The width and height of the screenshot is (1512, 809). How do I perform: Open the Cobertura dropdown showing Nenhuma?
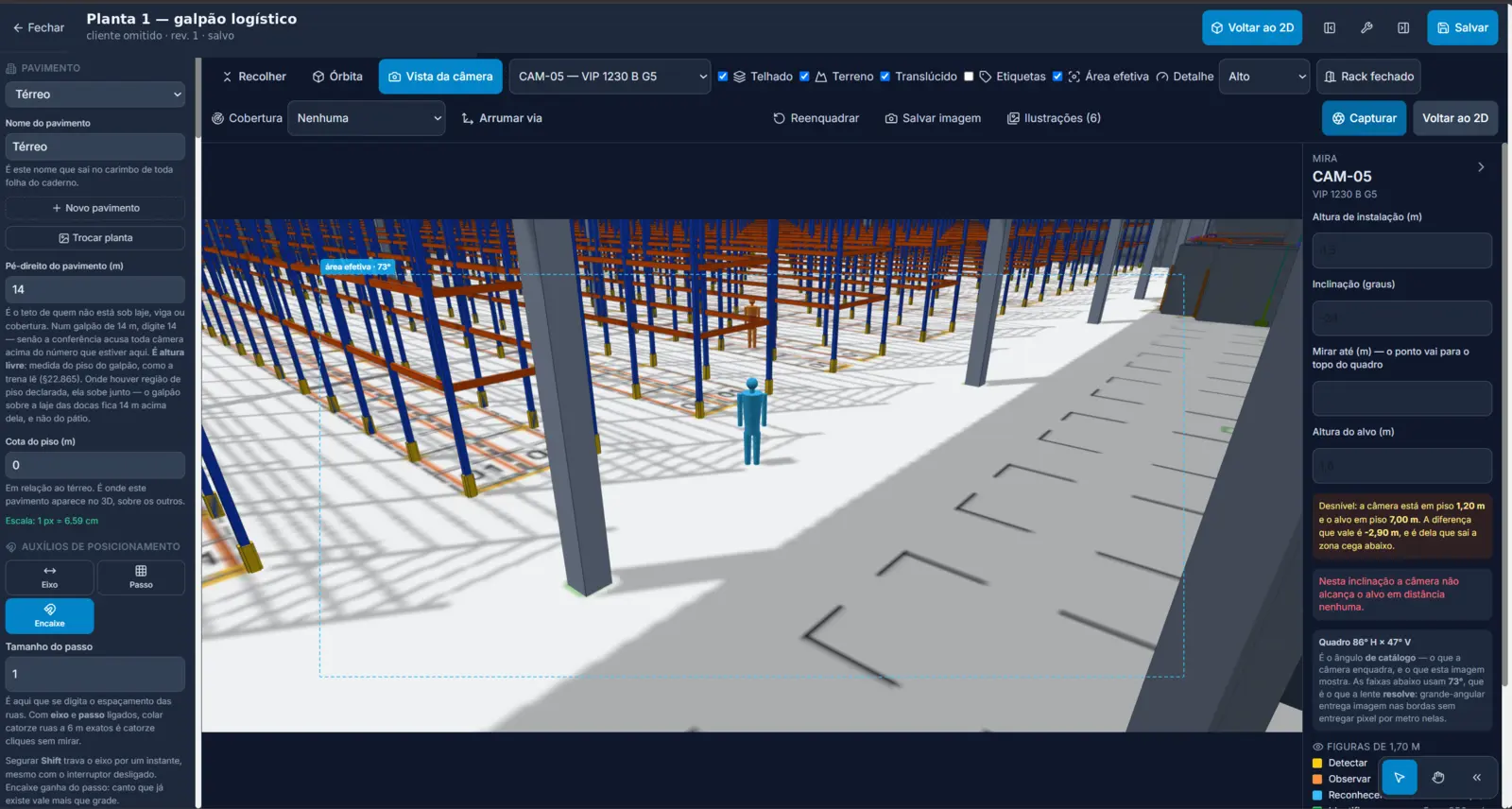click(x=367, y=118)
